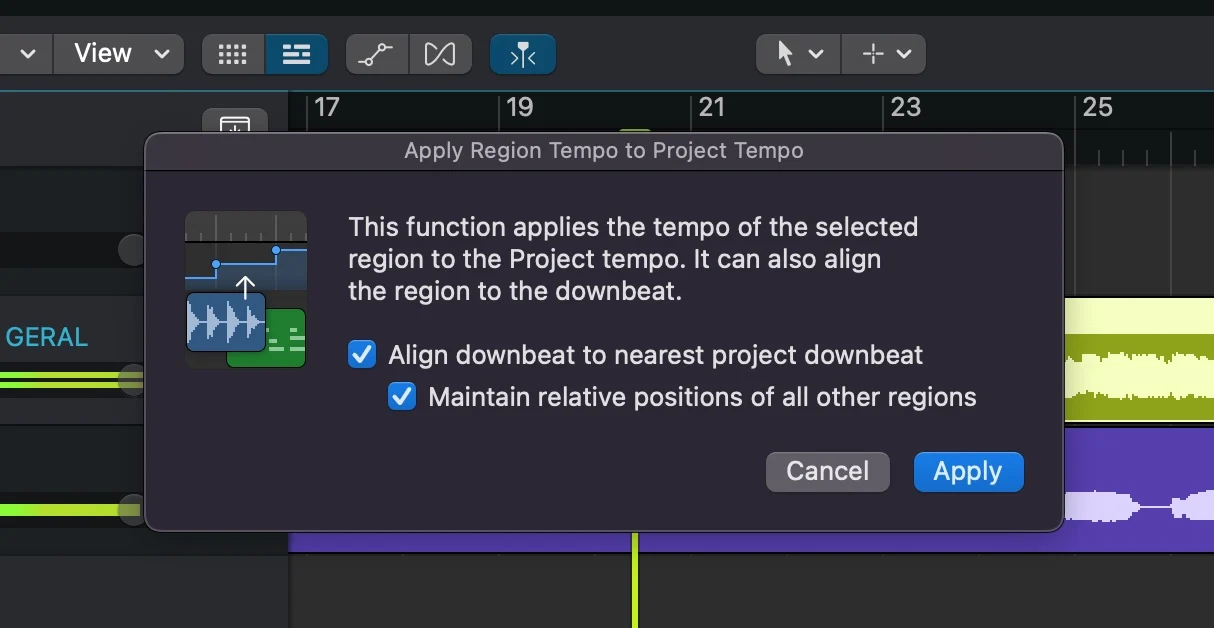Screen dimensions: 1214x628
Task: Toggle the blue catch playhead icon
Action: click(x=523, y=54)
